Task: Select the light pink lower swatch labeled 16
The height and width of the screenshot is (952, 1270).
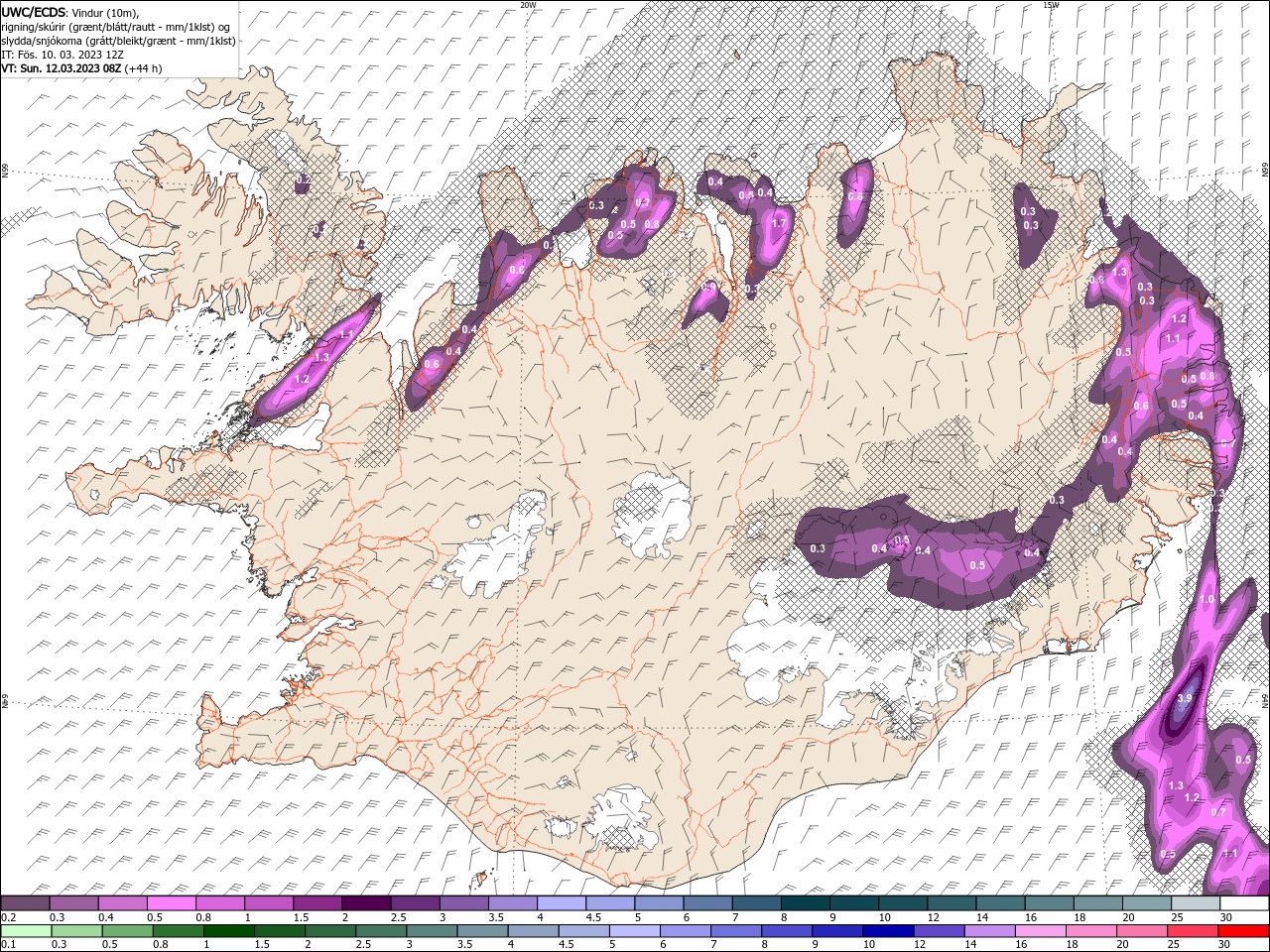Action: pyautogui.click(x=1039, y=931)
